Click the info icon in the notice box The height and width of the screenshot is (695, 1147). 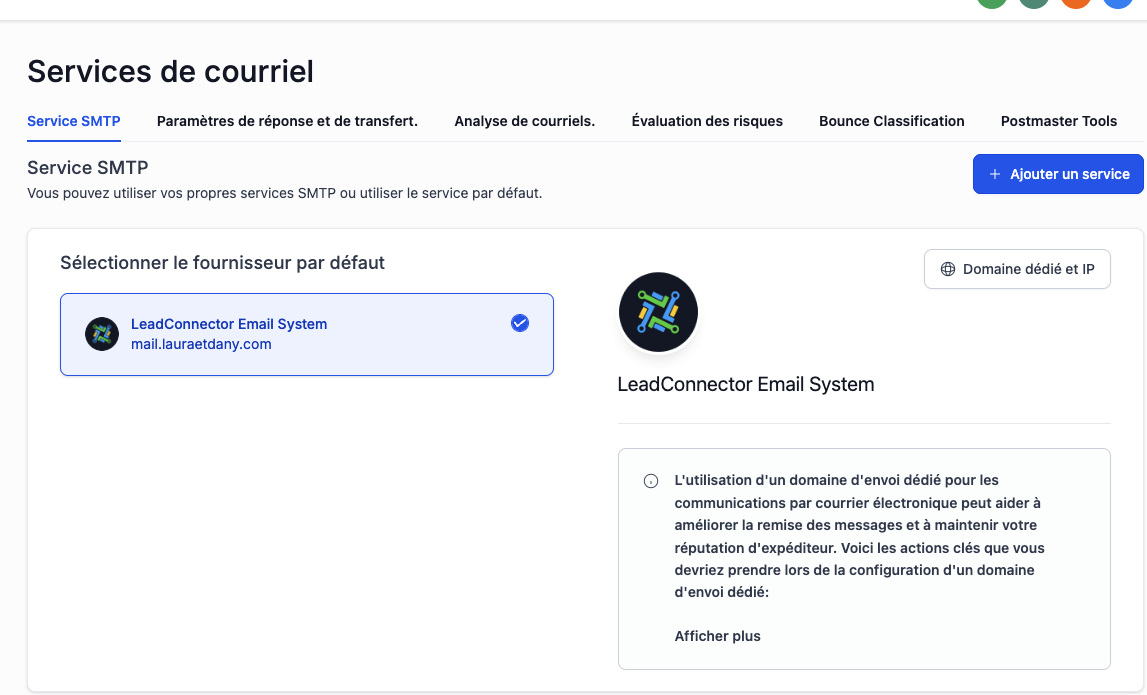650,481
